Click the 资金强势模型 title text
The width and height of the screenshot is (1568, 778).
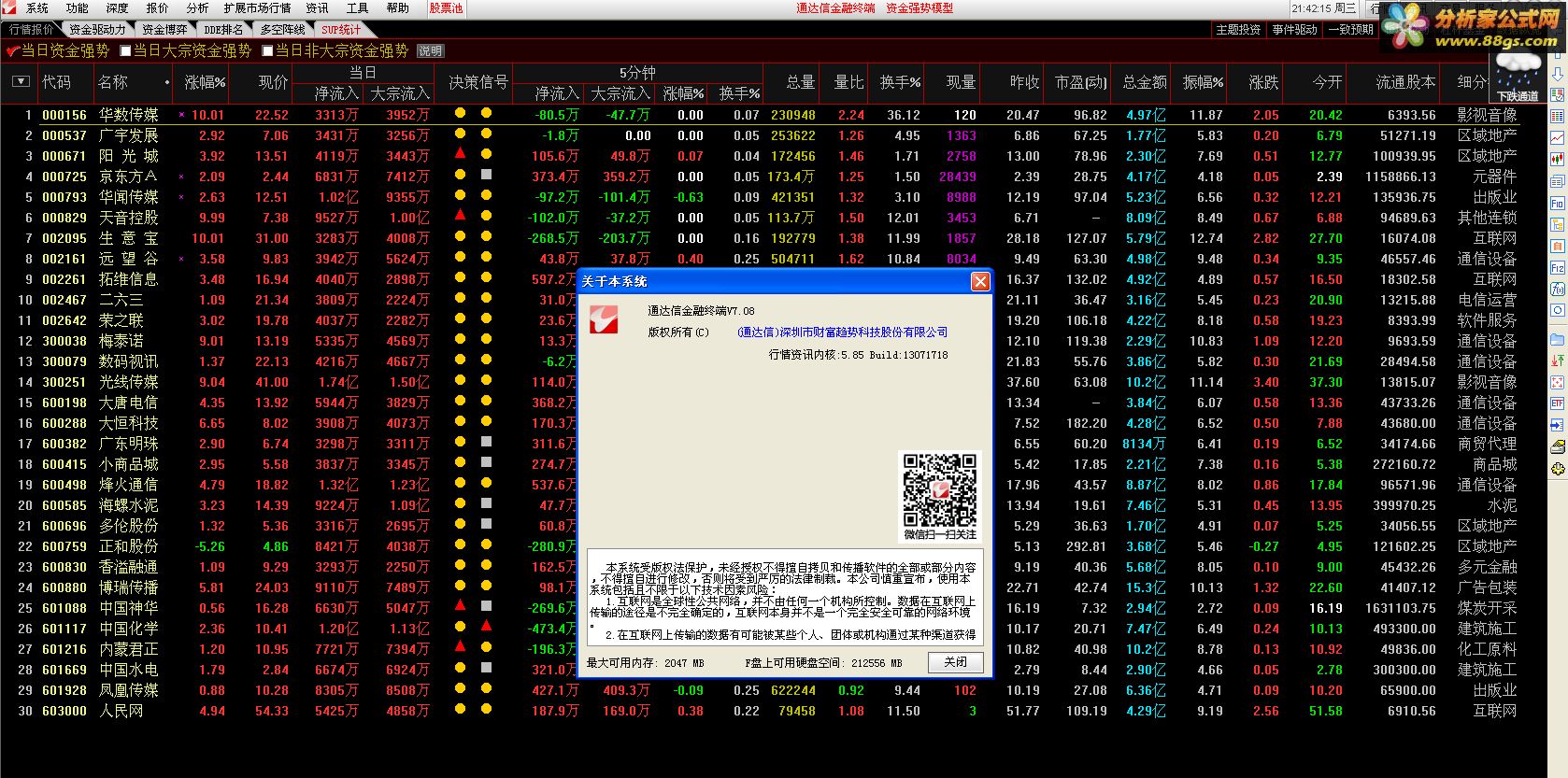[x=919, y=7]
